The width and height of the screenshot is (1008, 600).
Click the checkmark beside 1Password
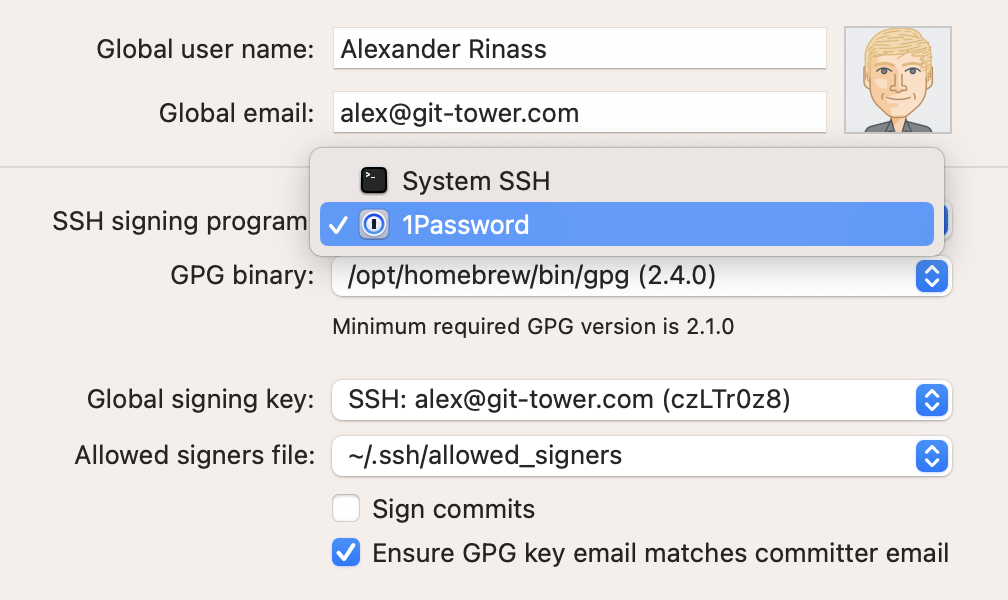coord(337,225)
